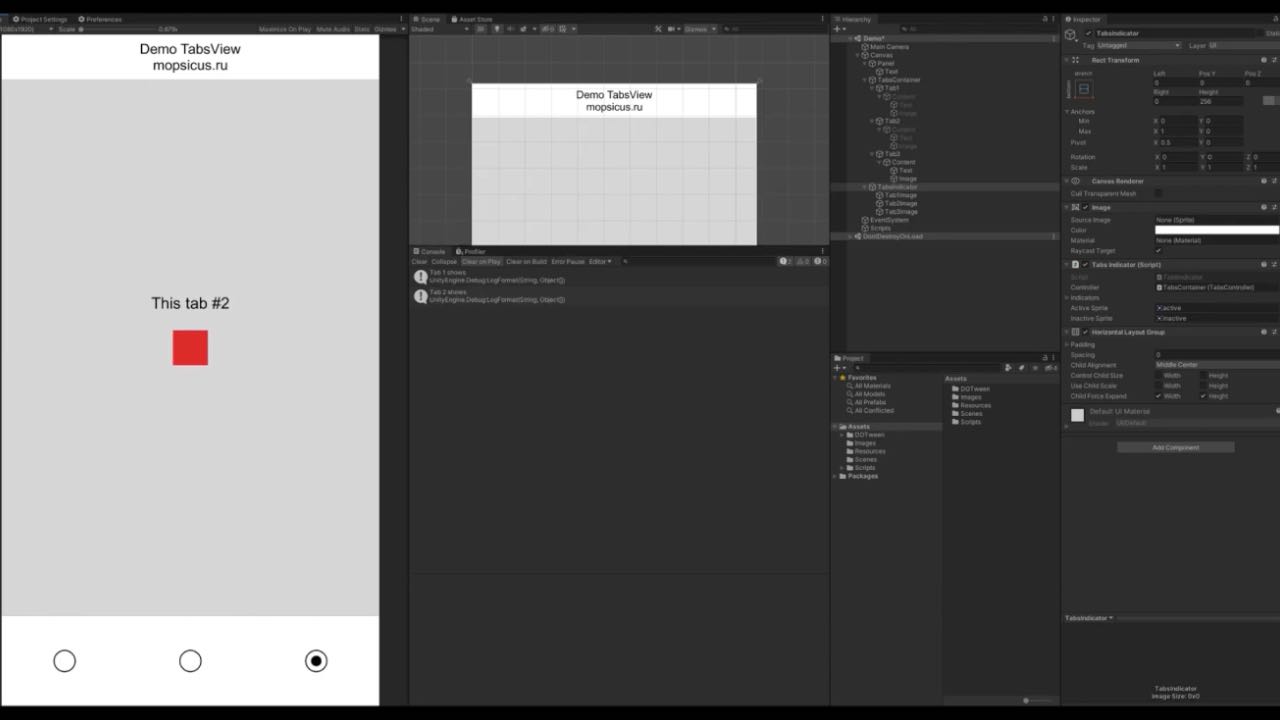Open the Color swatch in the Image component
The height and width of the screenshot is (720, 1280).
pos(1215,230)
